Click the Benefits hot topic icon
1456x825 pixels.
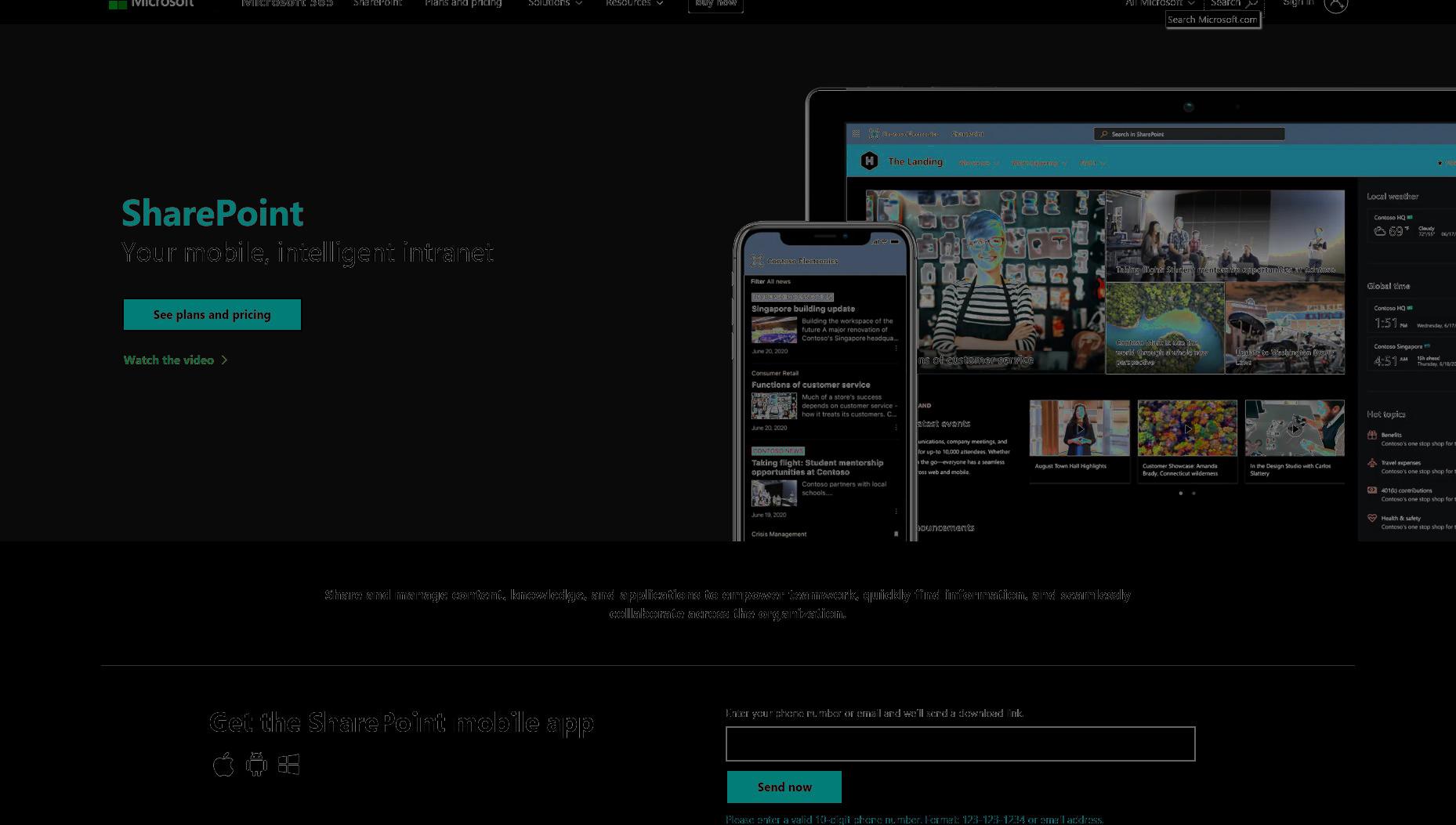click(1372, 435)
